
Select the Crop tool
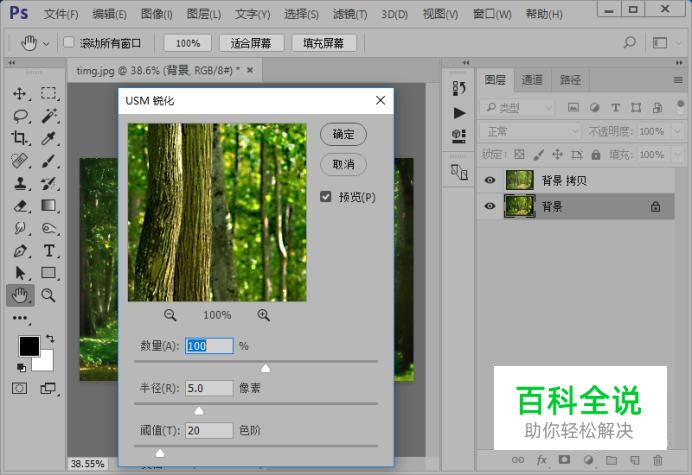[x=20, y=138]
